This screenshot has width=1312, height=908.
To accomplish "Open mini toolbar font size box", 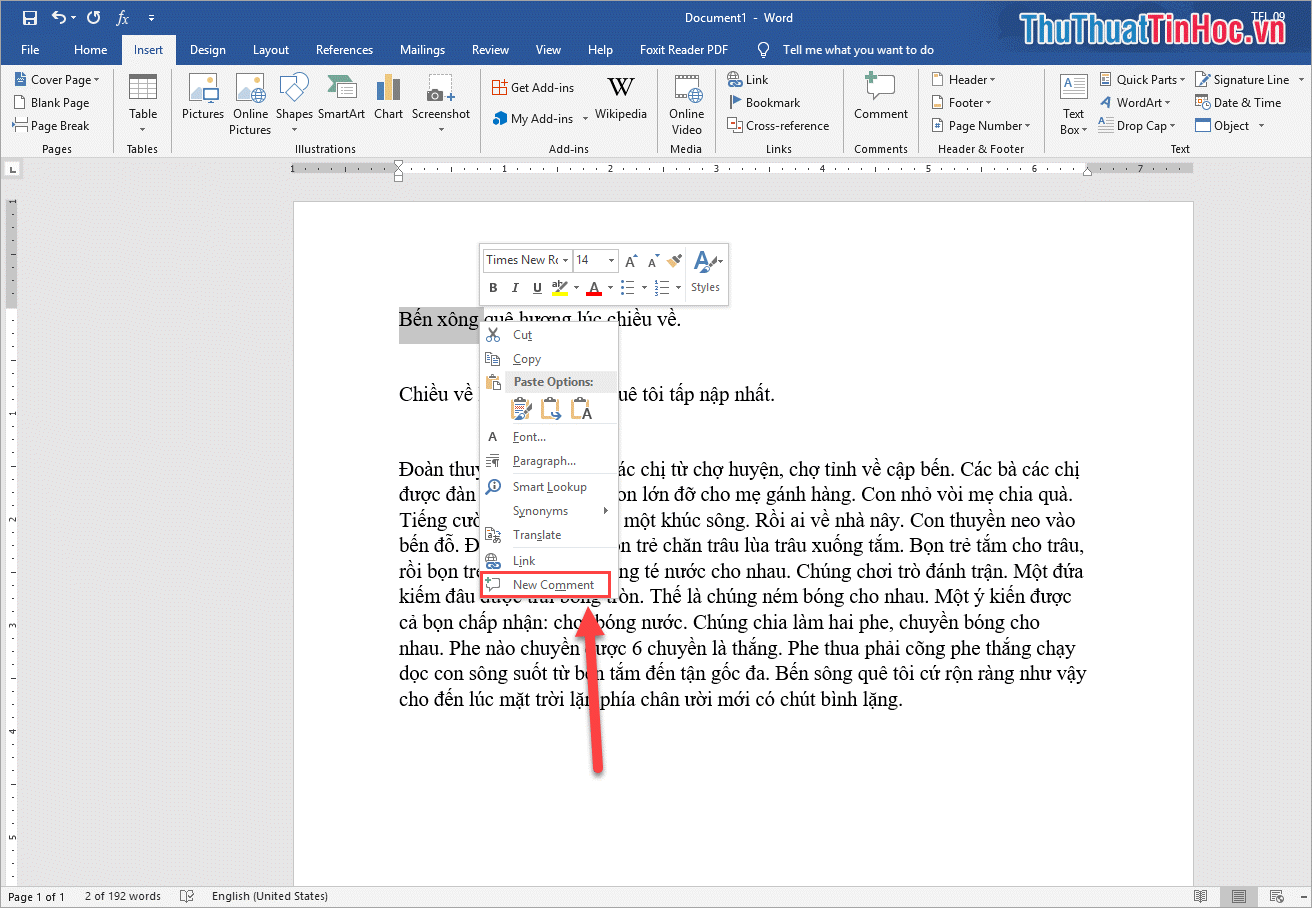I will (595, 260).
